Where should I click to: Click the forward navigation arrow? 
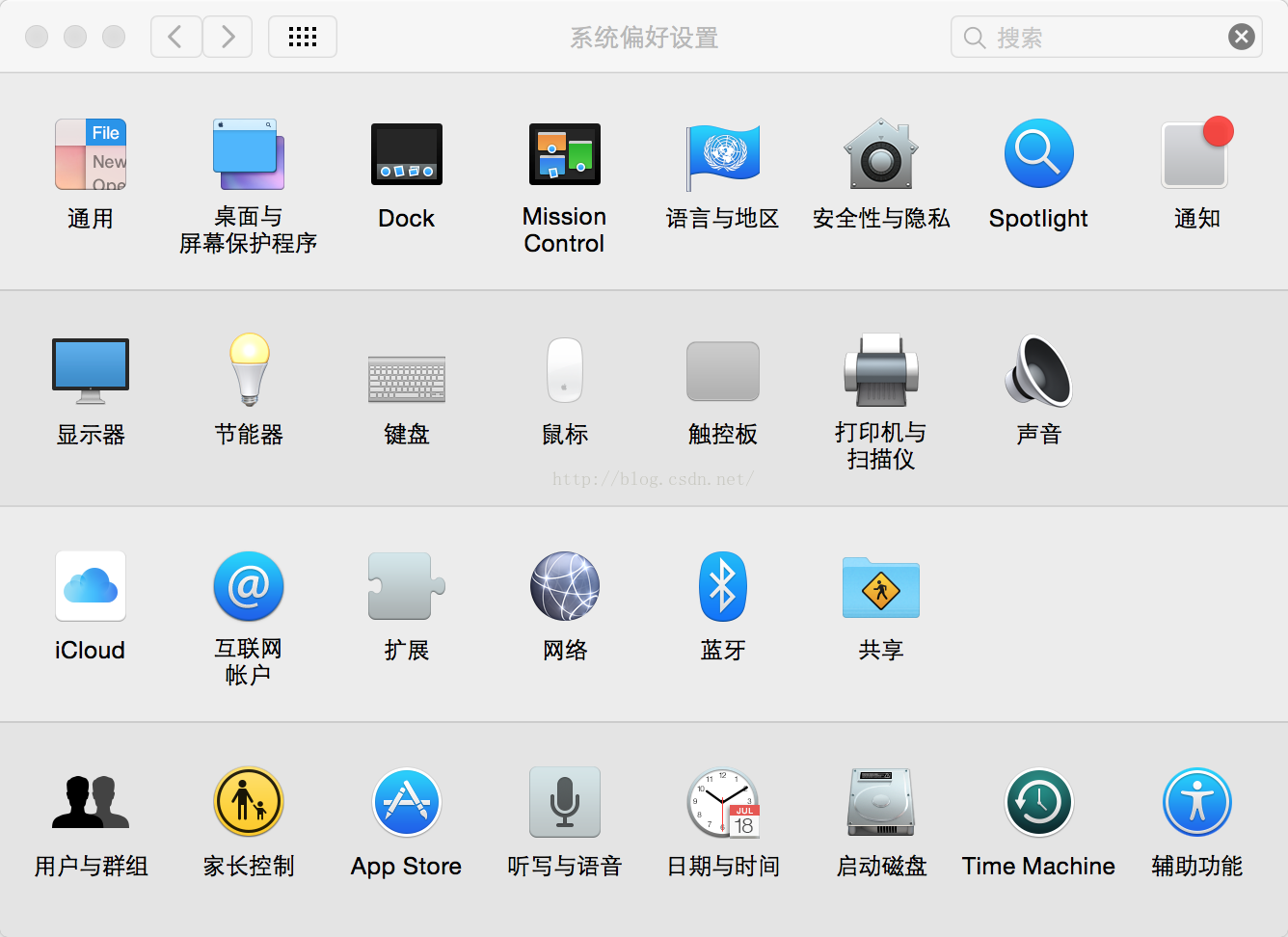point(228,37)
